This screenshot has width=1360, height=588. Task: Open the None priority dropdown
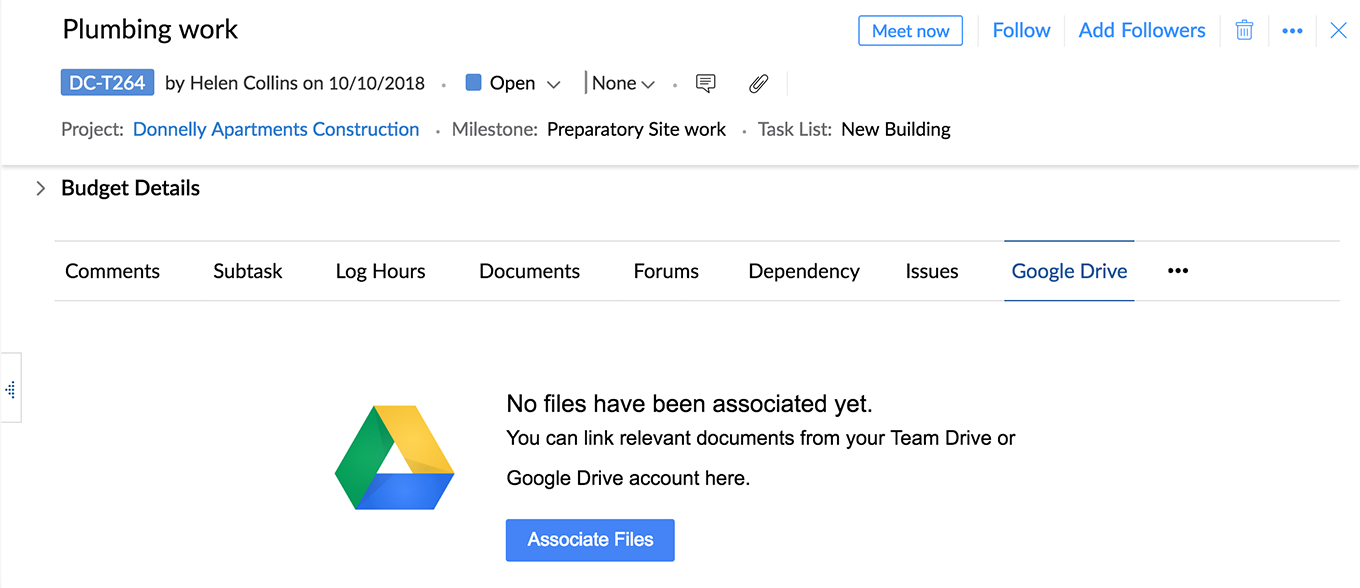click(x=623, y=84)
